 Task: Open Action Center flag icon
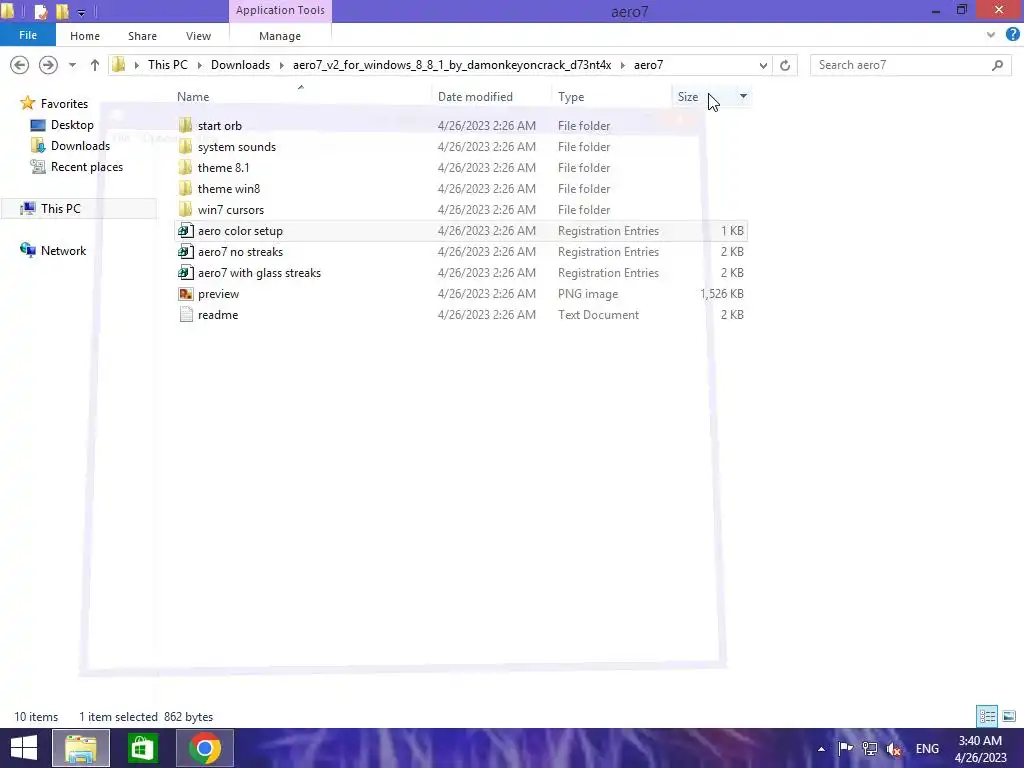pos(845,748)
